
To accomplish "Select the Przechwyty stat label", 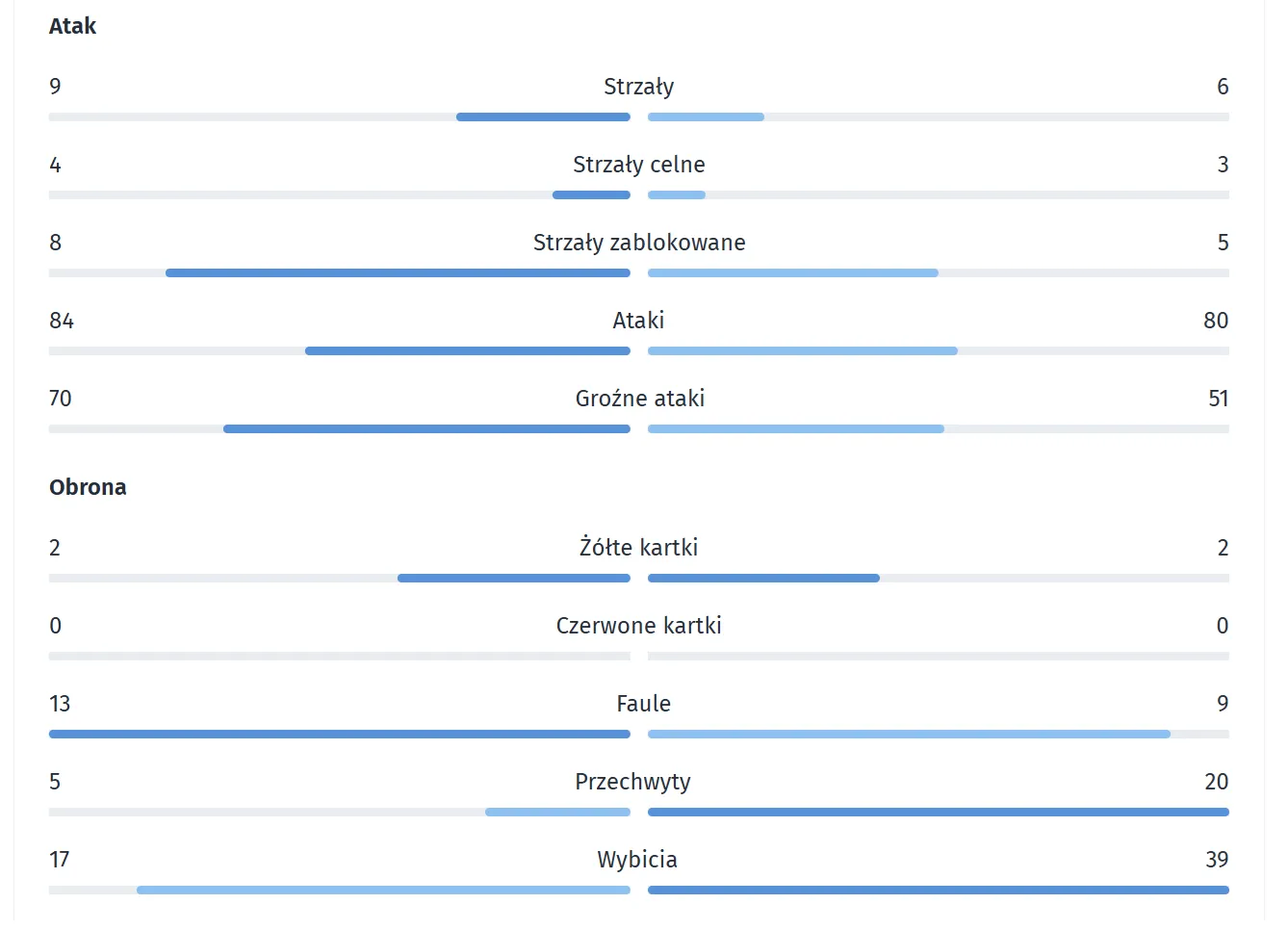I will [x=632, y=782].
